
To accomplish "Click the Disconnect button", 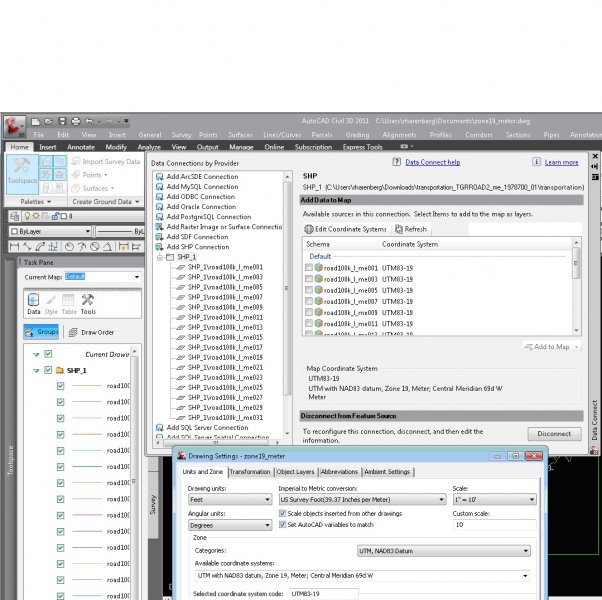I will click(554, 433).
